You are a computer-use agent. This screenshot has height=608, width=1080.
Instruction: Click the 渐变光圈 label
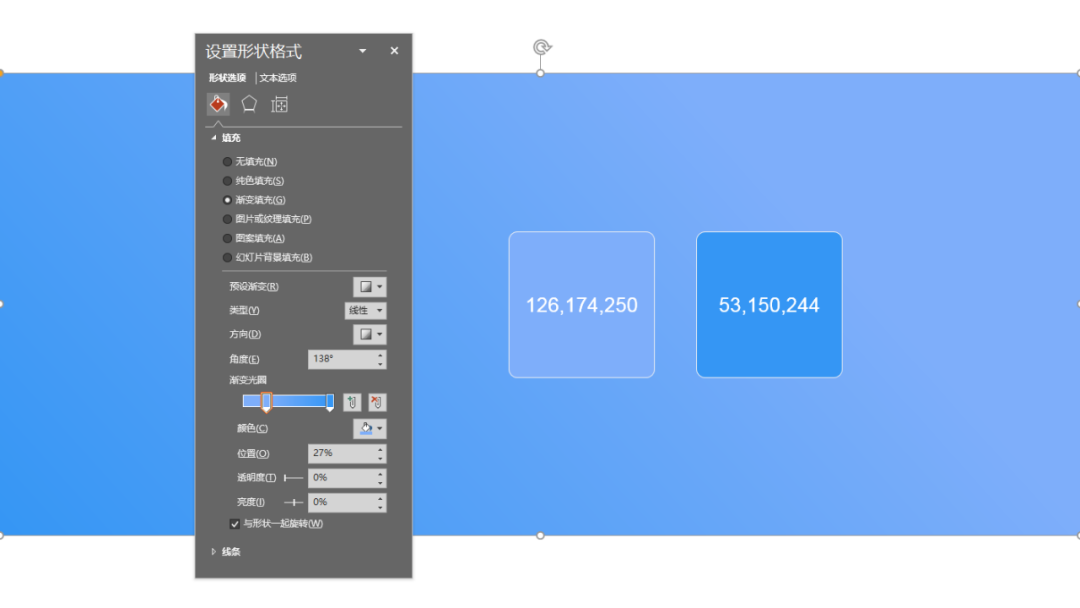click(248, 380)
